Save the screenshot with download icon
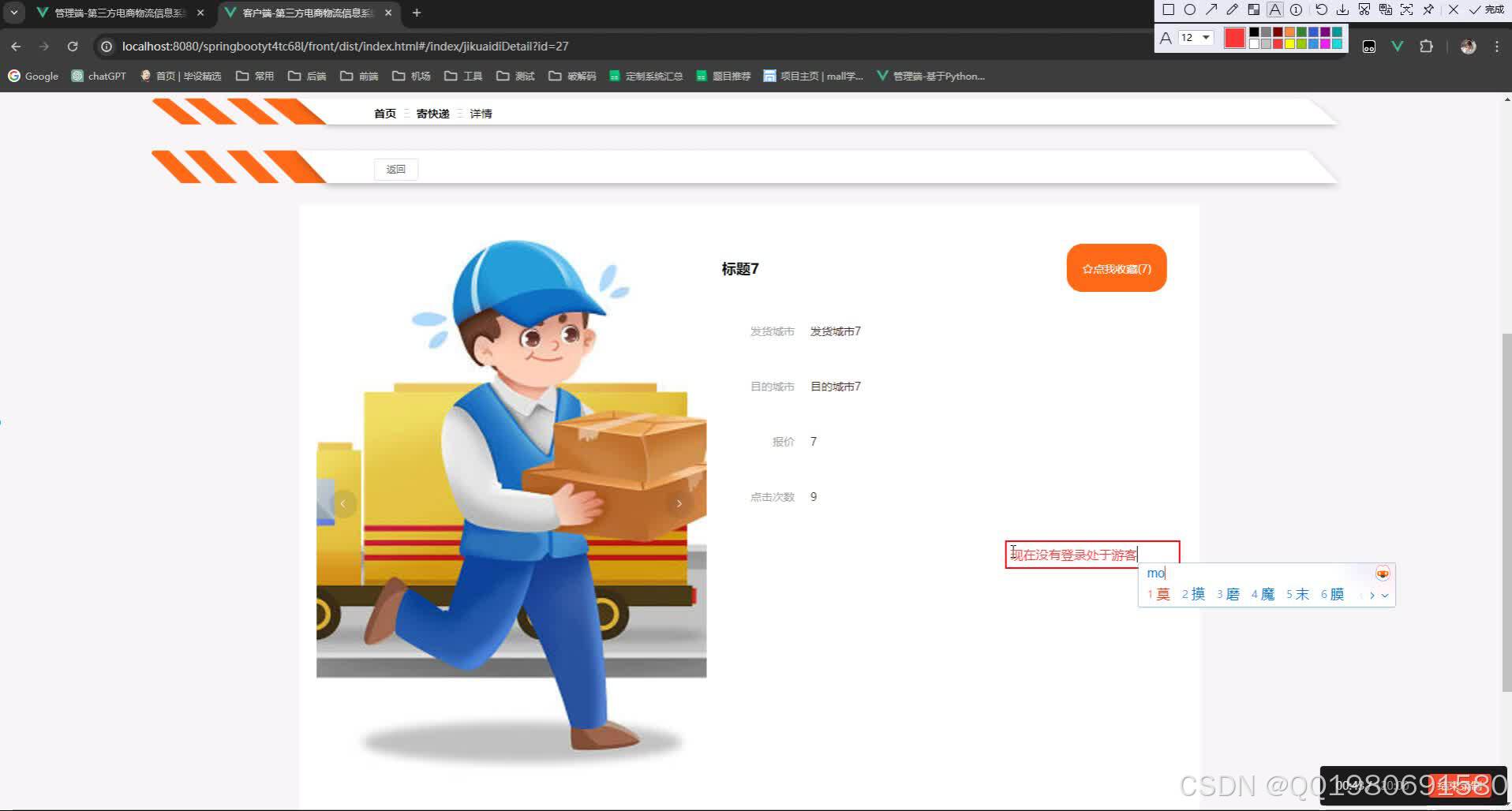The width and height of the screenshot is (1512, 811). (x=1343, y=10)
